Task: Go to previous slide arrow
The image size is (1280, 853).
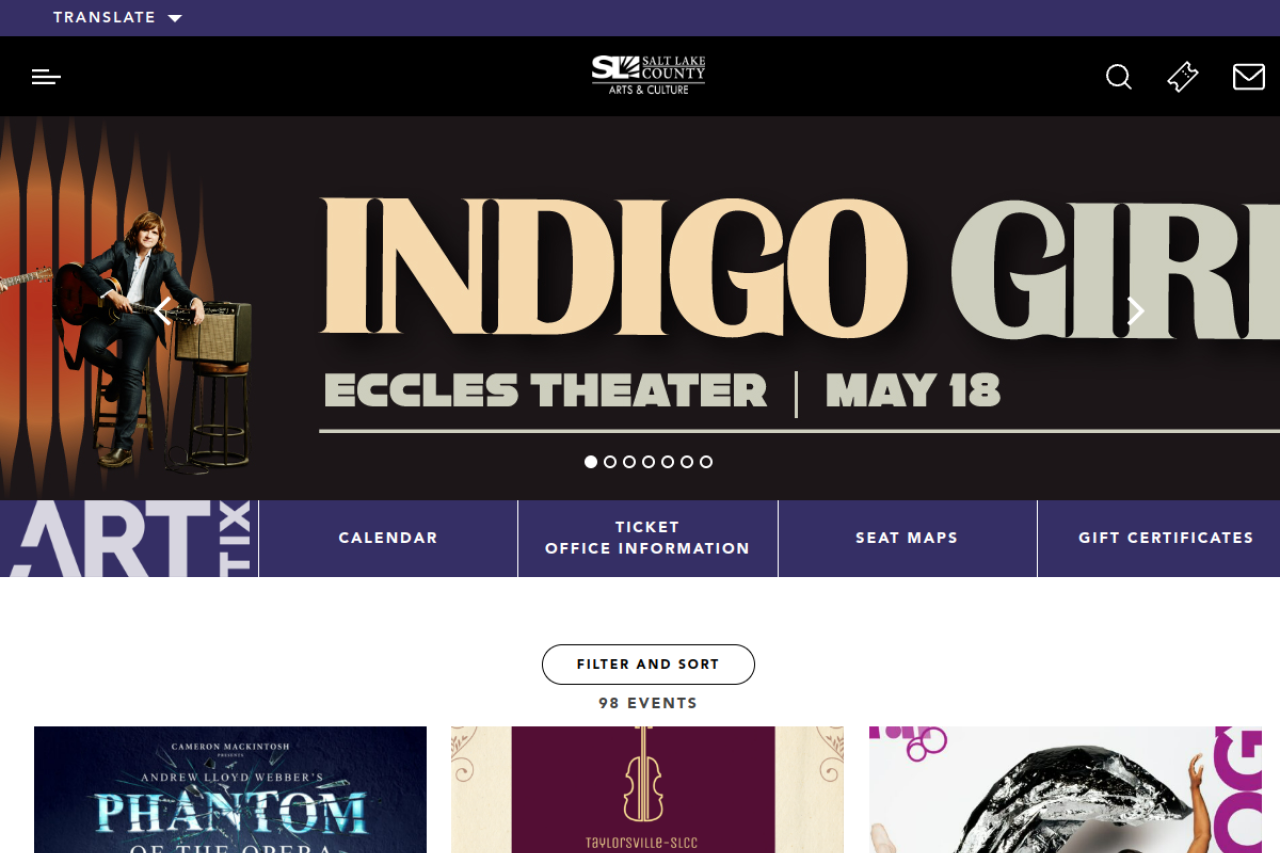Action: click(x=163, y=311)
